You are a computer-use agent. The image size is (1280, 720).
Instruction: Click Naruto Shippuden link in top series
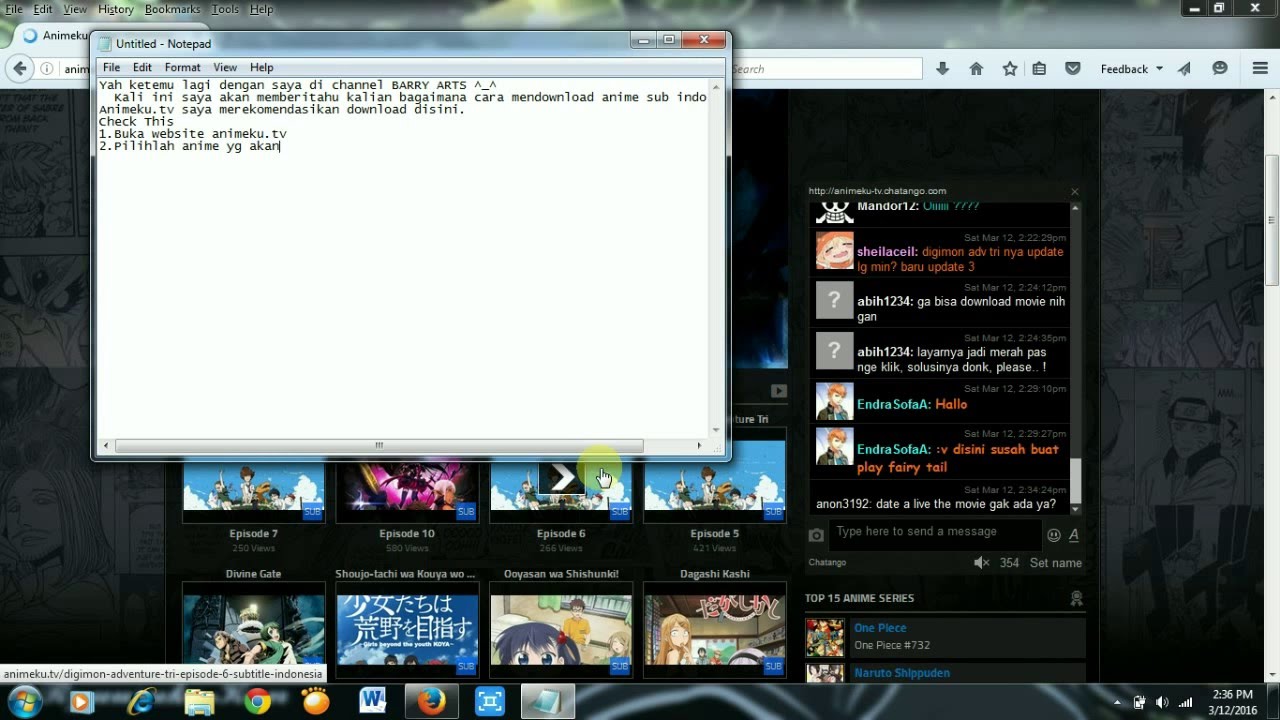902,673
